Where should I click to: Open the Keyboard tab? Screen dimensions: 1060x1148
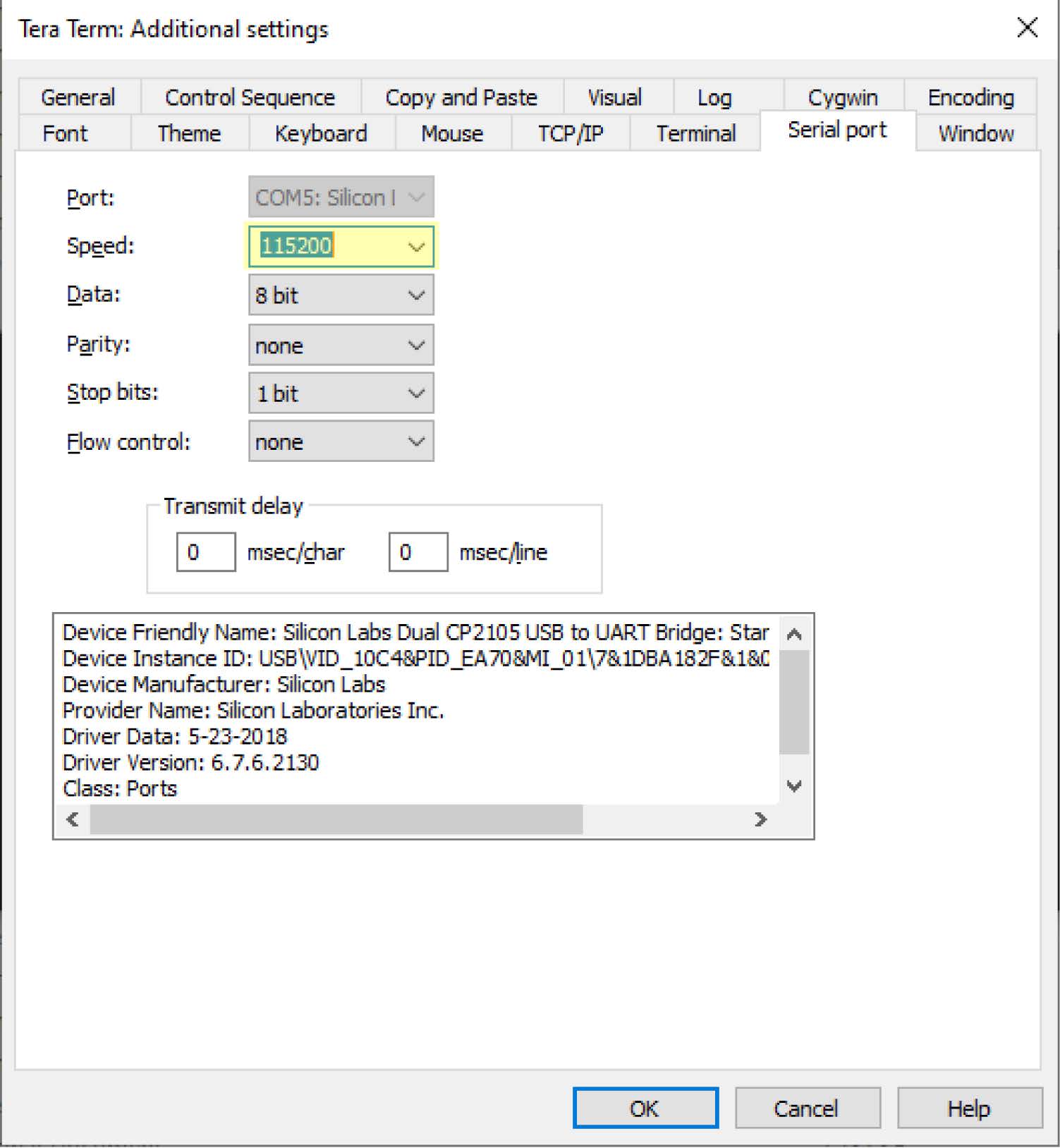[x=321, y=133]
